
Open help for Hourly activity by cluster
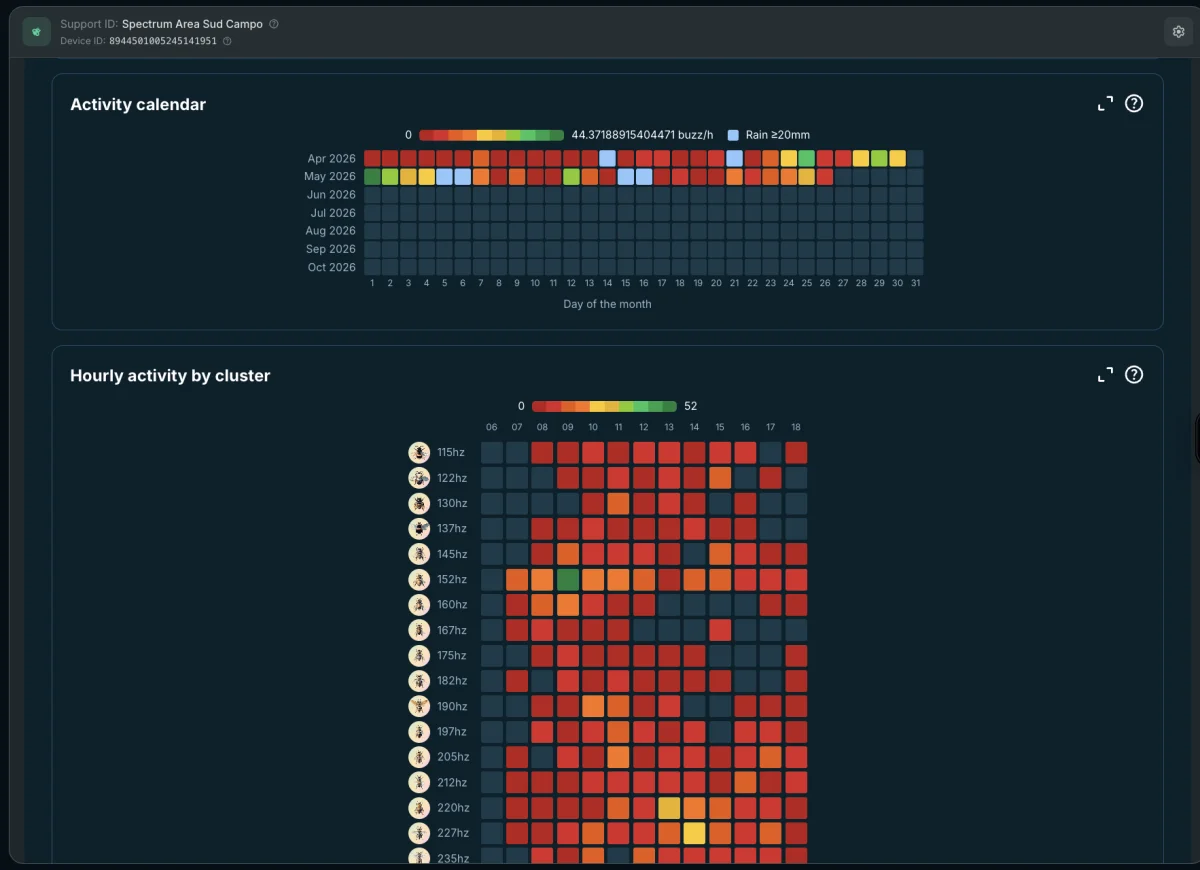1134,375
